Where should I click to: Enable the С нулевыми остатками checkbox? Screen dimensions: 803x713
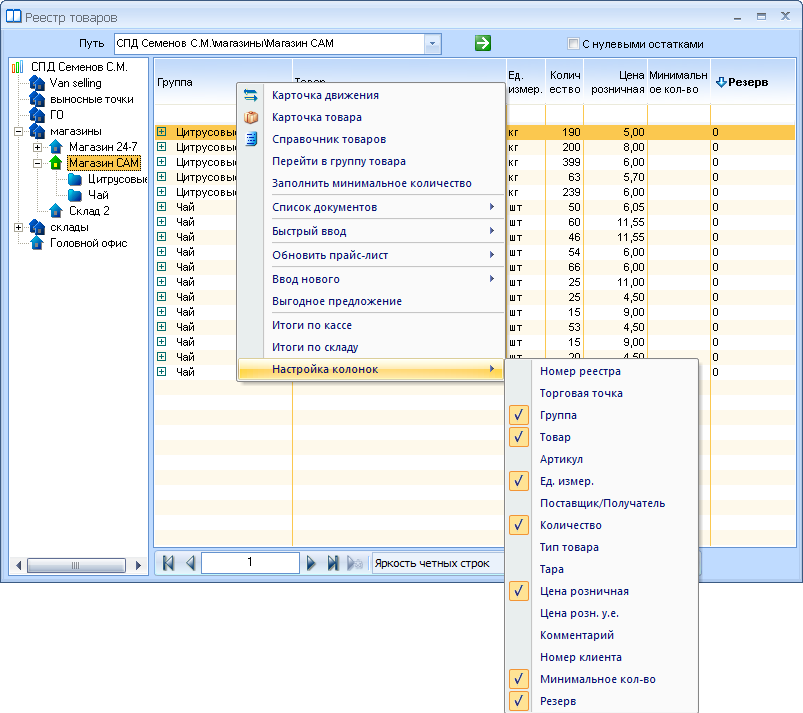pyautogui.click(x=573, y=44)
